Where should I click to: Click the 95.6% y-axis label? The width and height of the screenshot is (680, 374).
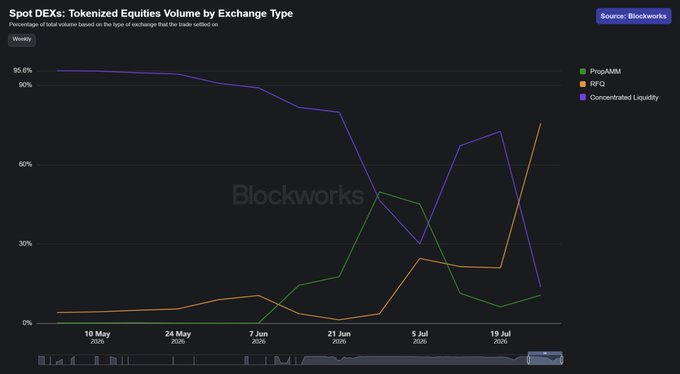tap(23, 71)
